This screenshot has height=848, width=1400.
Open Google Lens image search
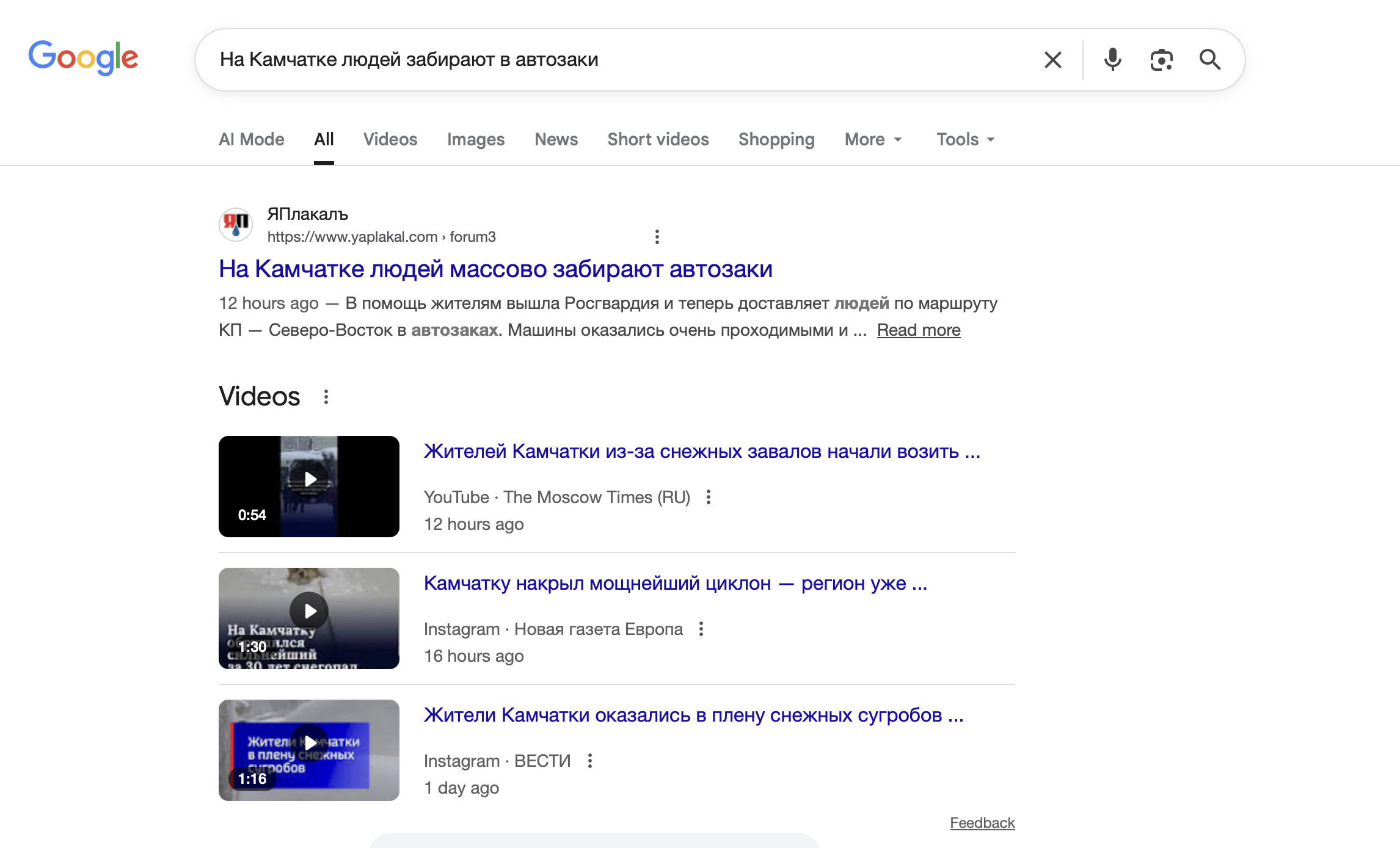(1161, 60)
